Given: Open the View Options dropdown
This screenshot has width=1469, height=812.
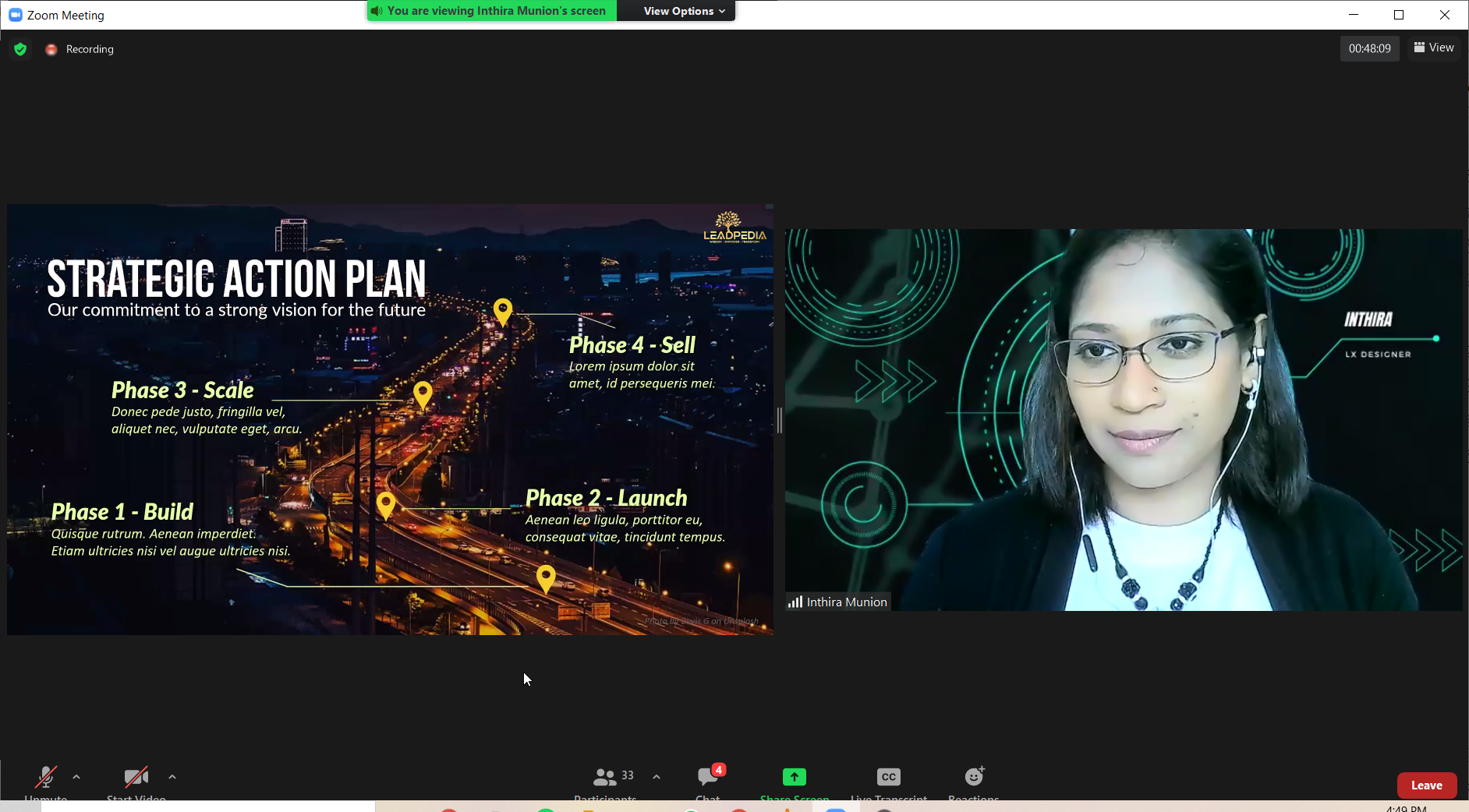Looking at the screenshot, I should (x=685, y=11).
